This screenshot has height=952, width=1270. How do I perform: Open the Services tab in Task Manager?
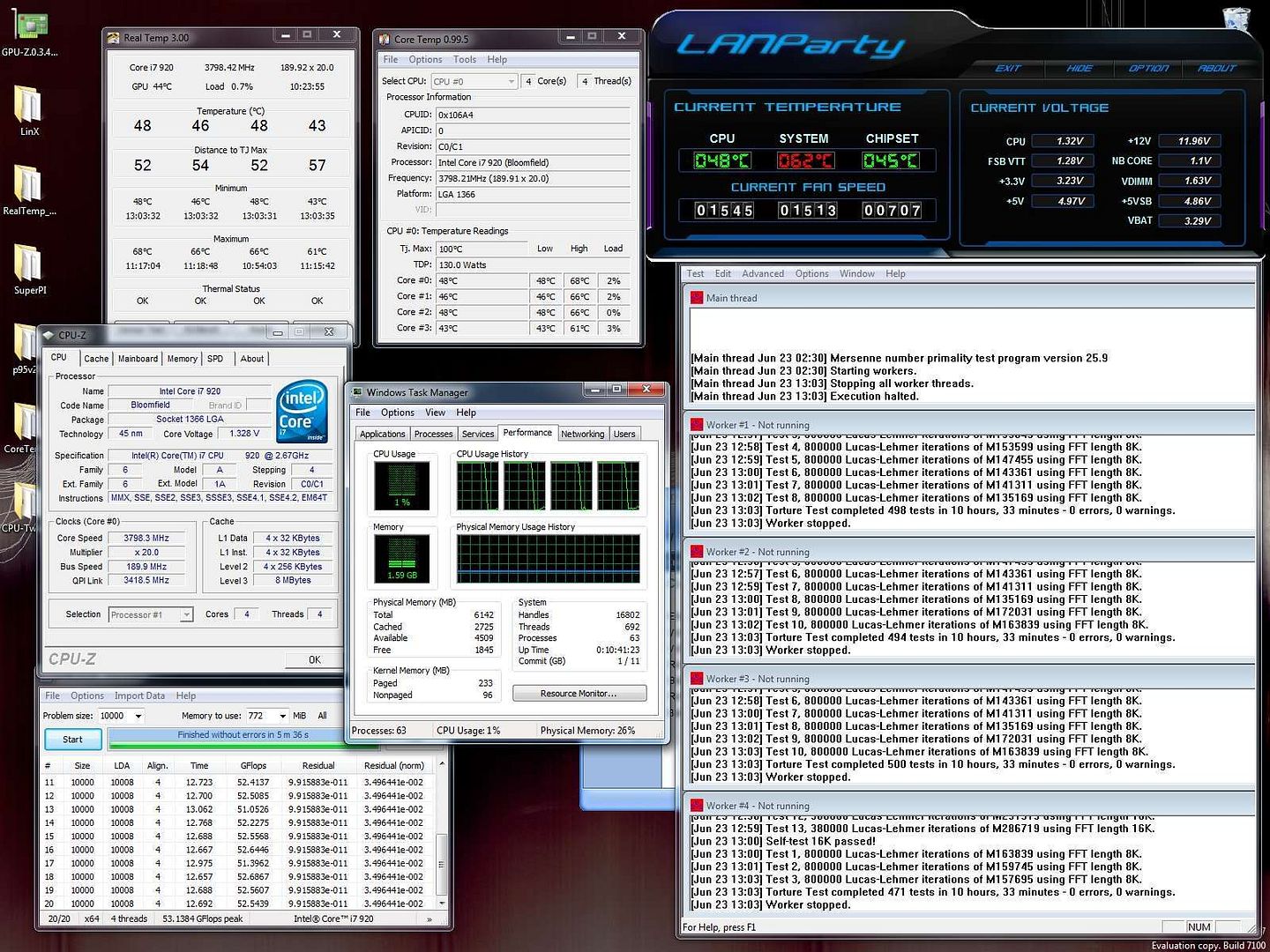[x=478, y=434]
